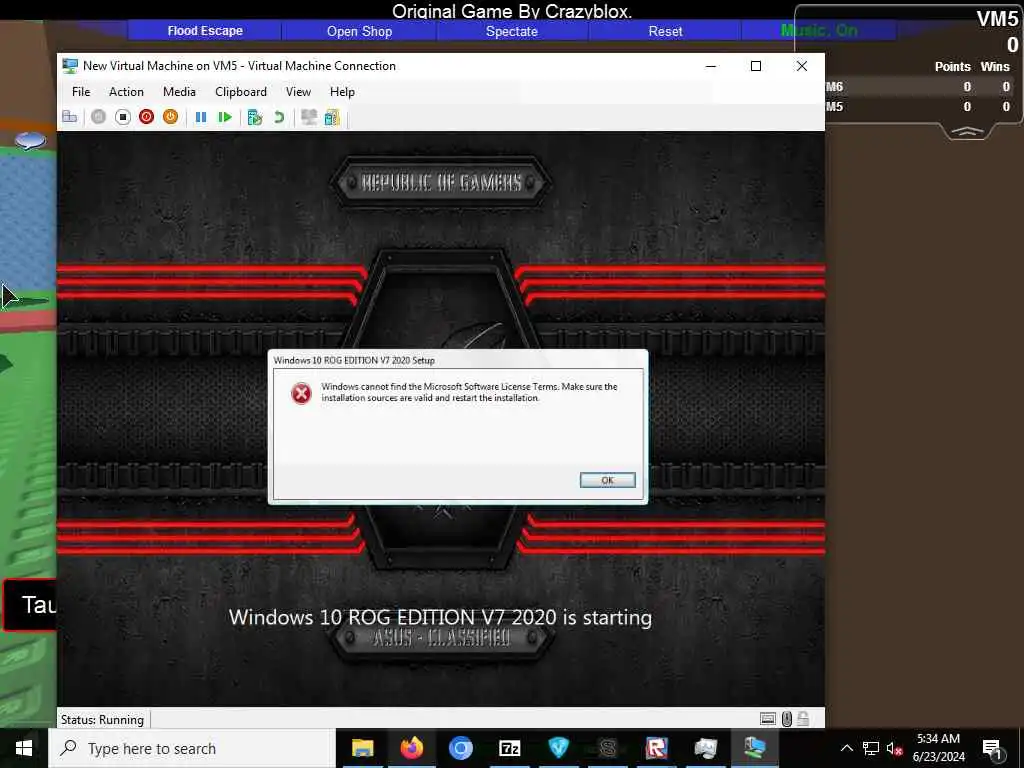Open the Action menu
Image resolution: width=1024 pixels, height=768 pixels.
126,91
